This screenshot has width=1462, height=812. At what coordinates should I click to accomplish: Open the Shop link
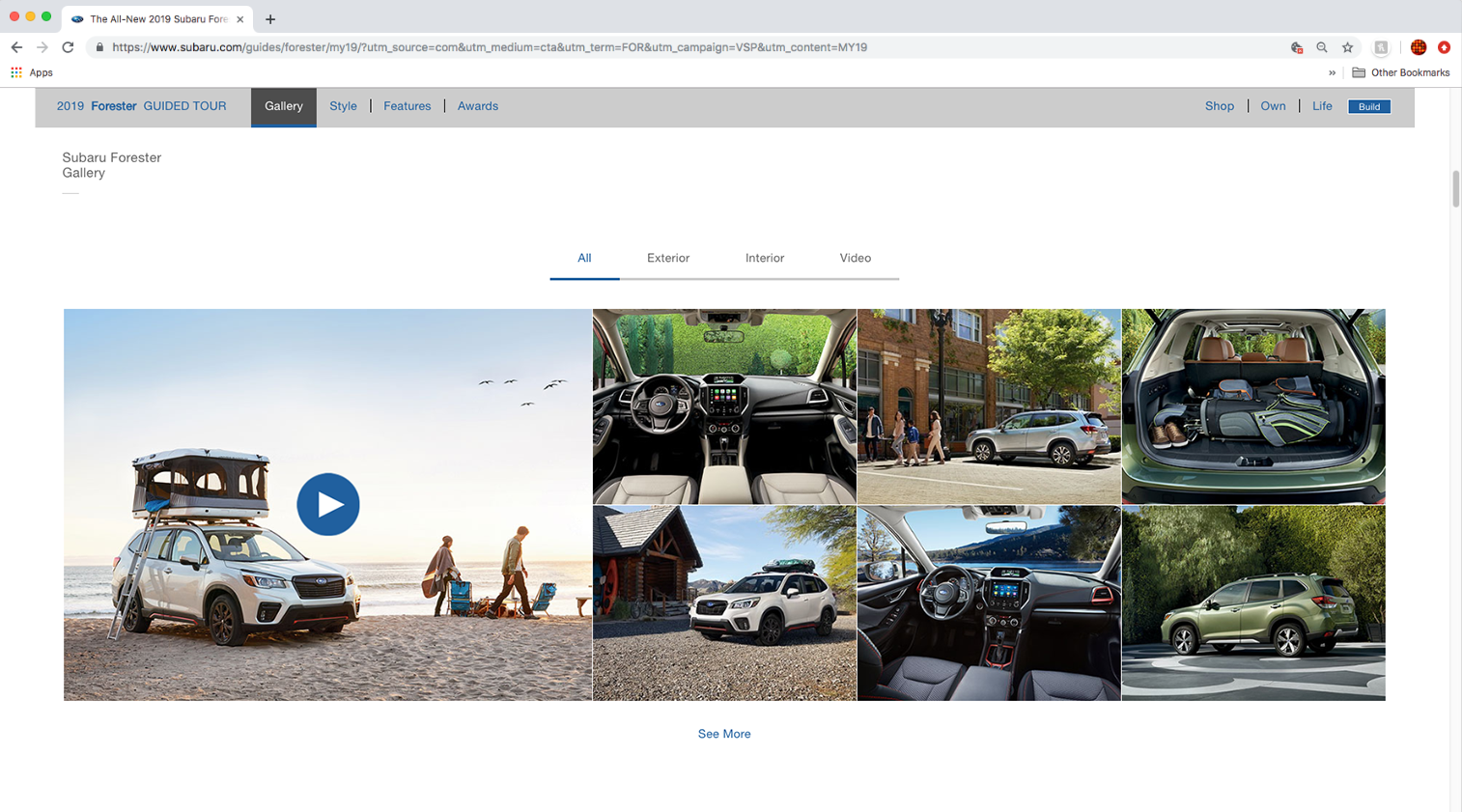[1220, 106]
